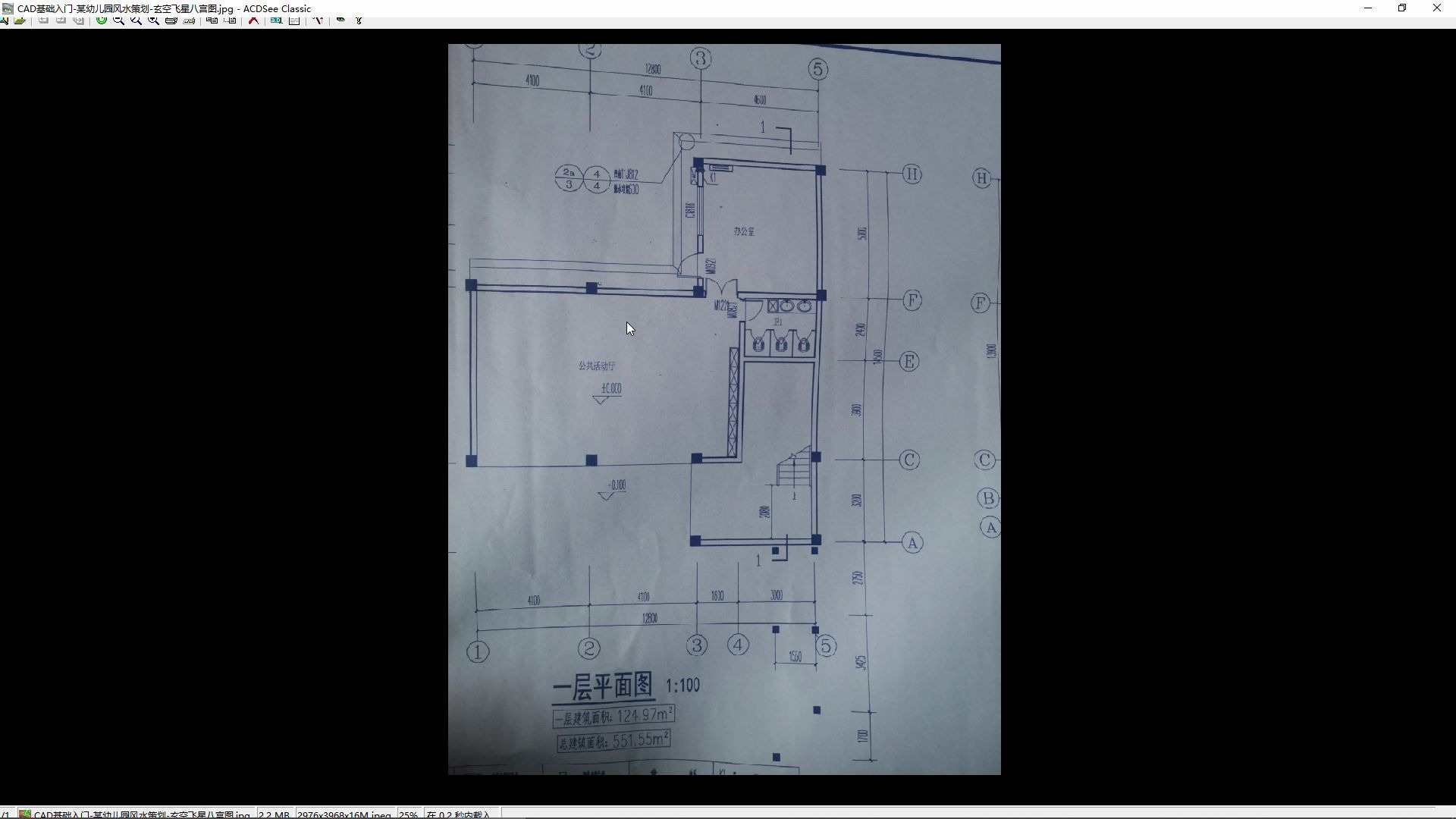
Task: Click the third magnifier zoom icon
Action: pos(153,20)
